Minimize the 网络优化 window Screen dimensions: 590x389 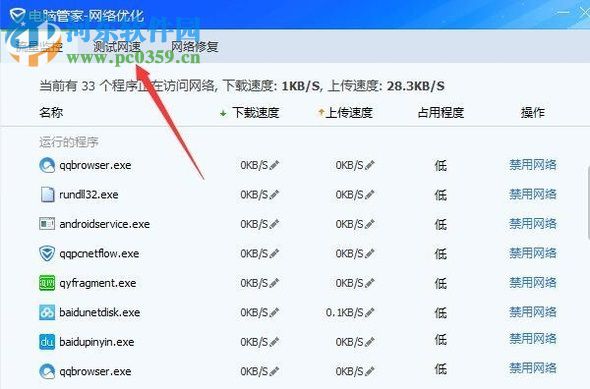click(x=563, y=12)
